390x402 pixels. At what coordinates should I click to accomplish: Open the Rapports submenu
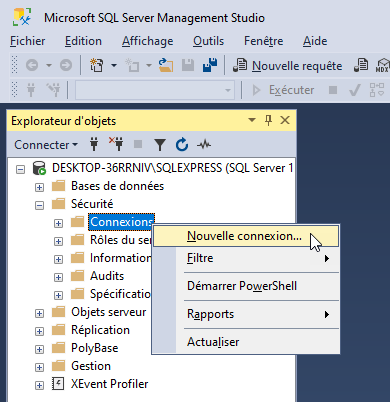pos(246,314)
